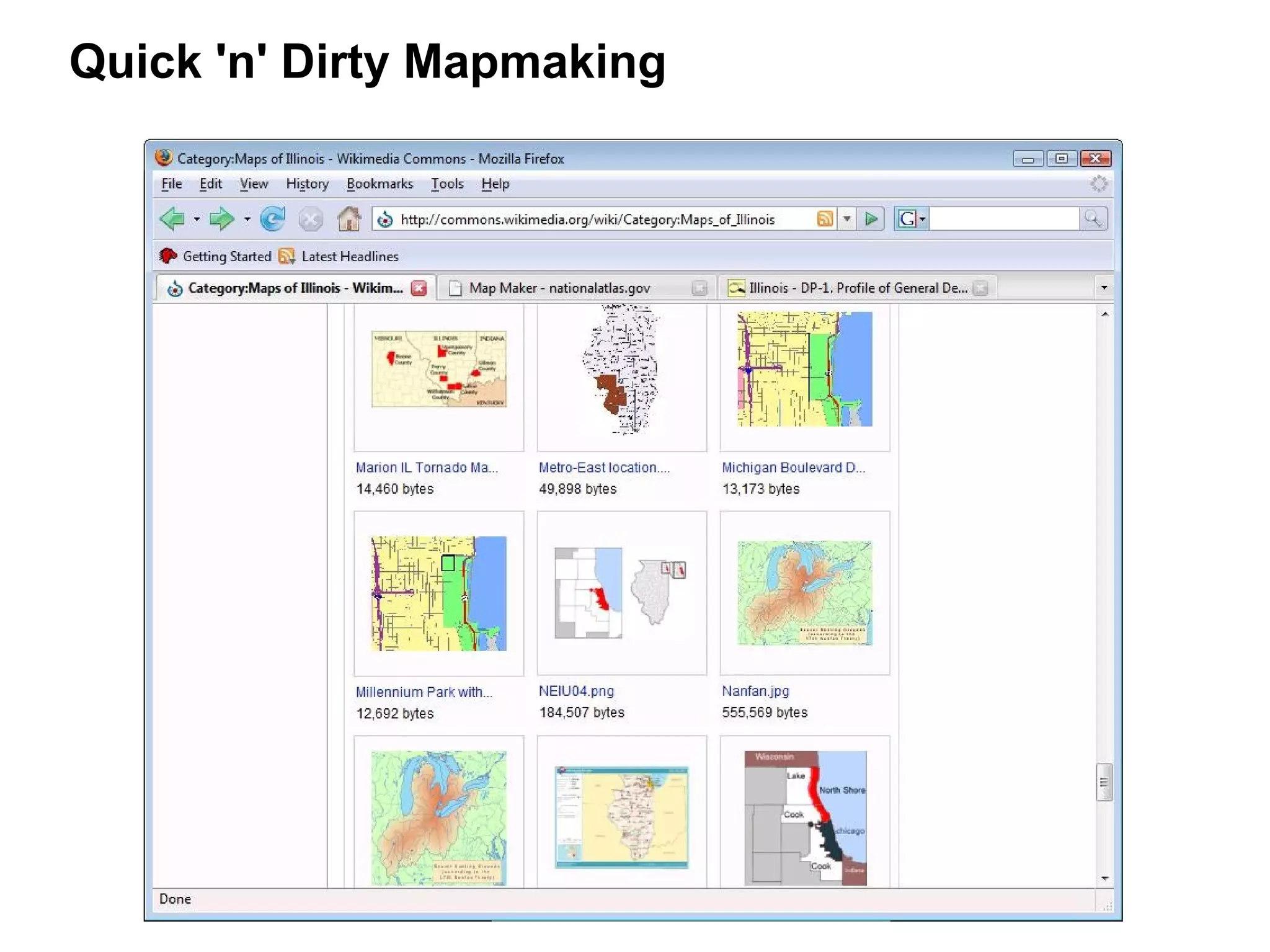Viewport: 1270px width, 952px height.
Task: Click the Firefox logo icon in the title bar
Action: tap(164, 158)
